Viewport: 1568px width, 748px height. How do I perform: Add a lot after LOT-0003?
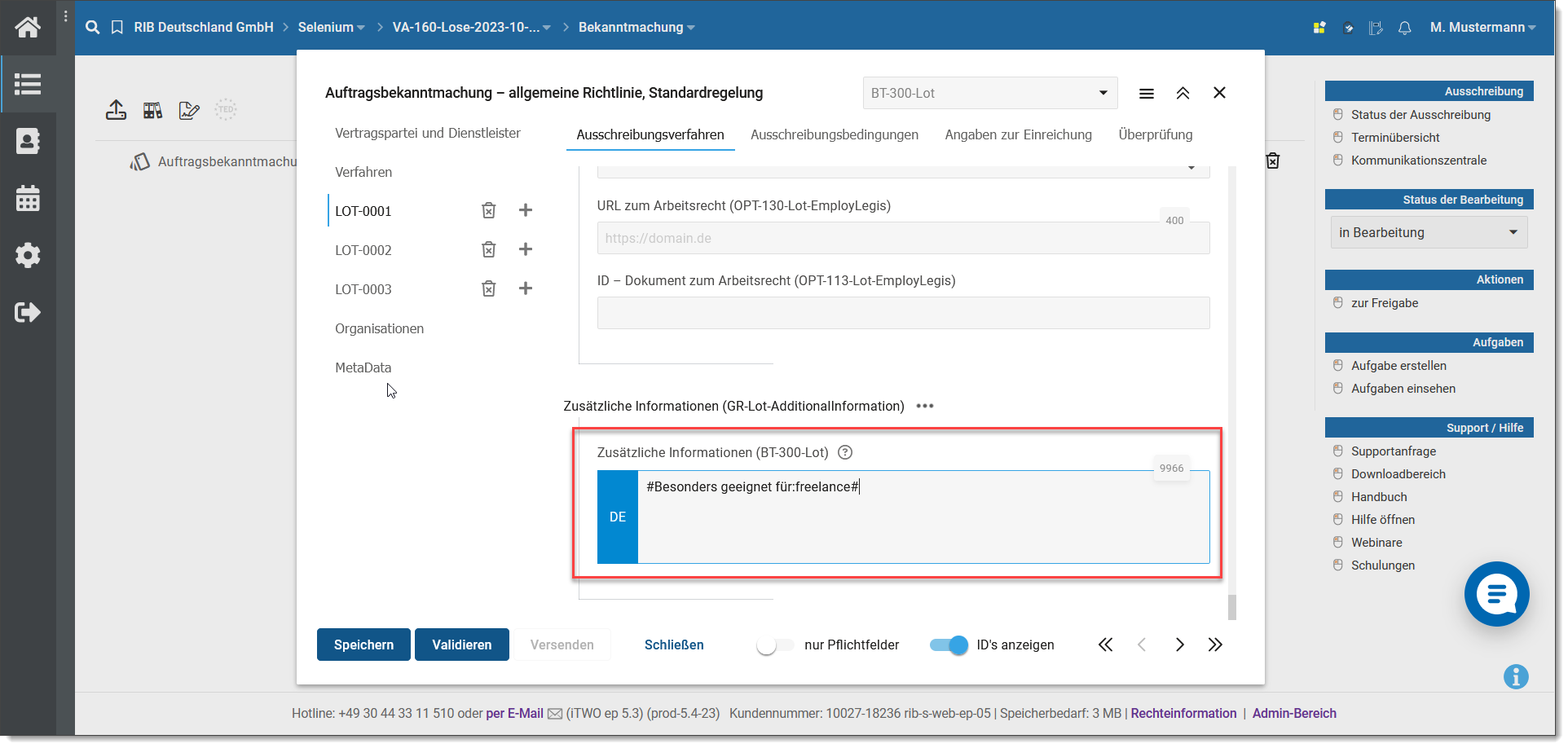pos(526,288)
